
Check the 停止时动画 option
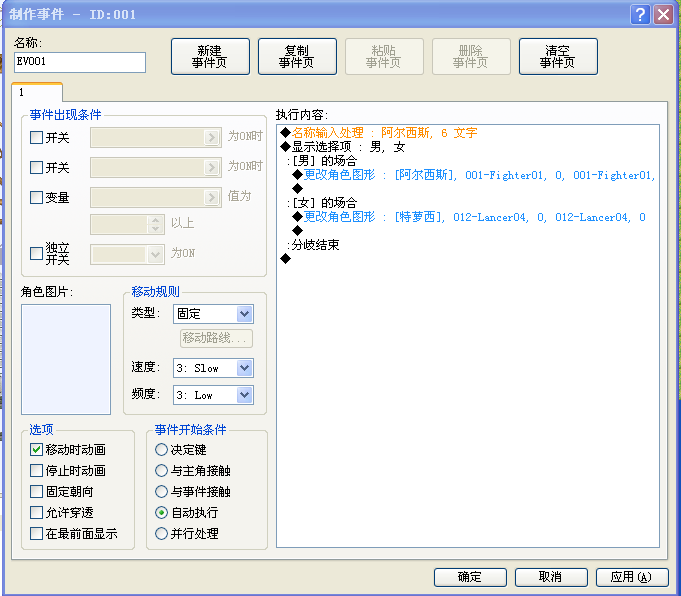point(36,470)
